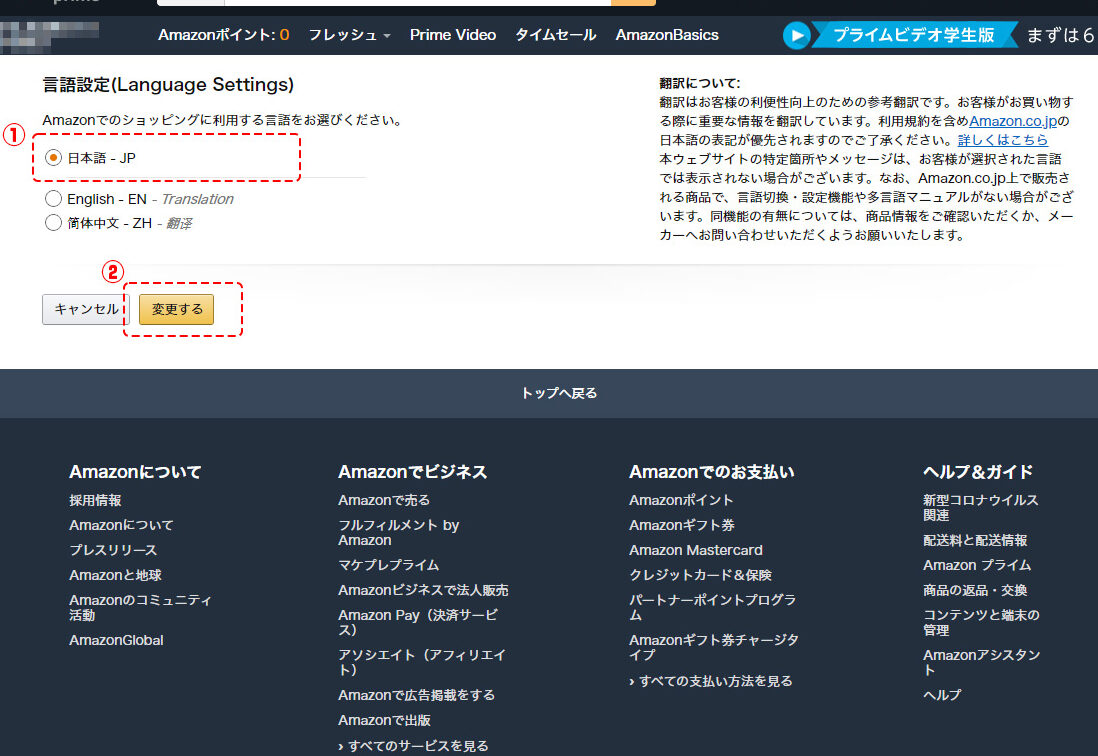Open AmazonGlobal footer link
This screenshot has width=1098, height=756.
point(116,640)
